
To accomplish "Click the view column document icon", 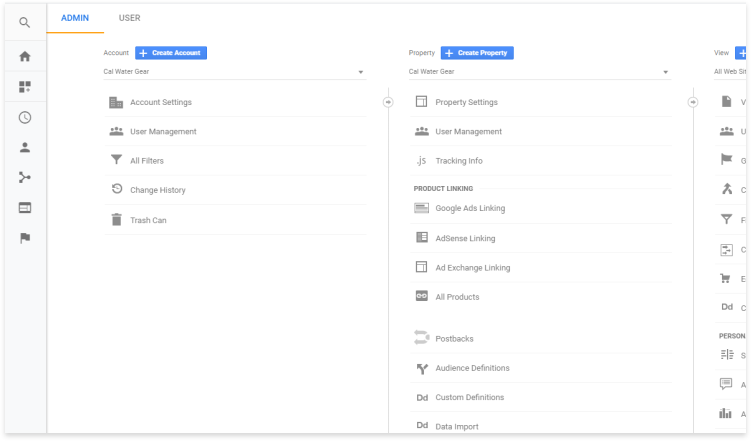I will coord(727,102).
